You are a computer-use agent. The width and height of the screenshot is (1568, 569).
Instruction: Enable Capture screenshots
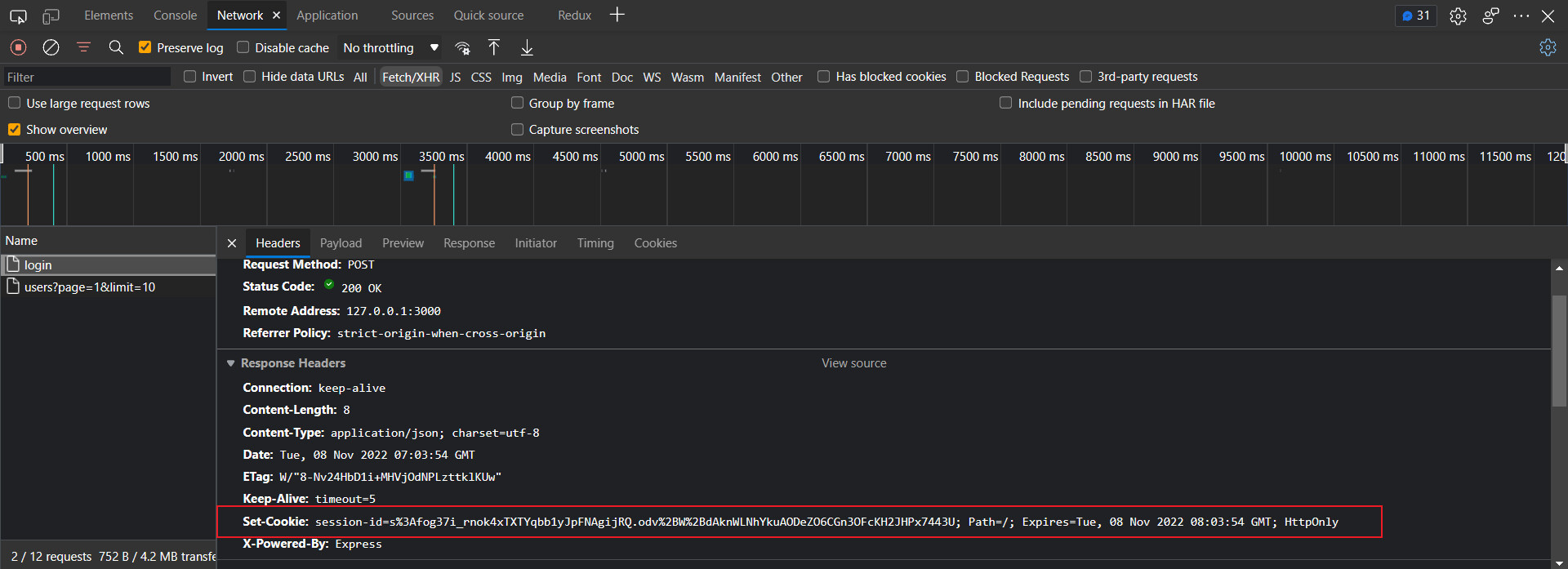(x=518, y=129)
